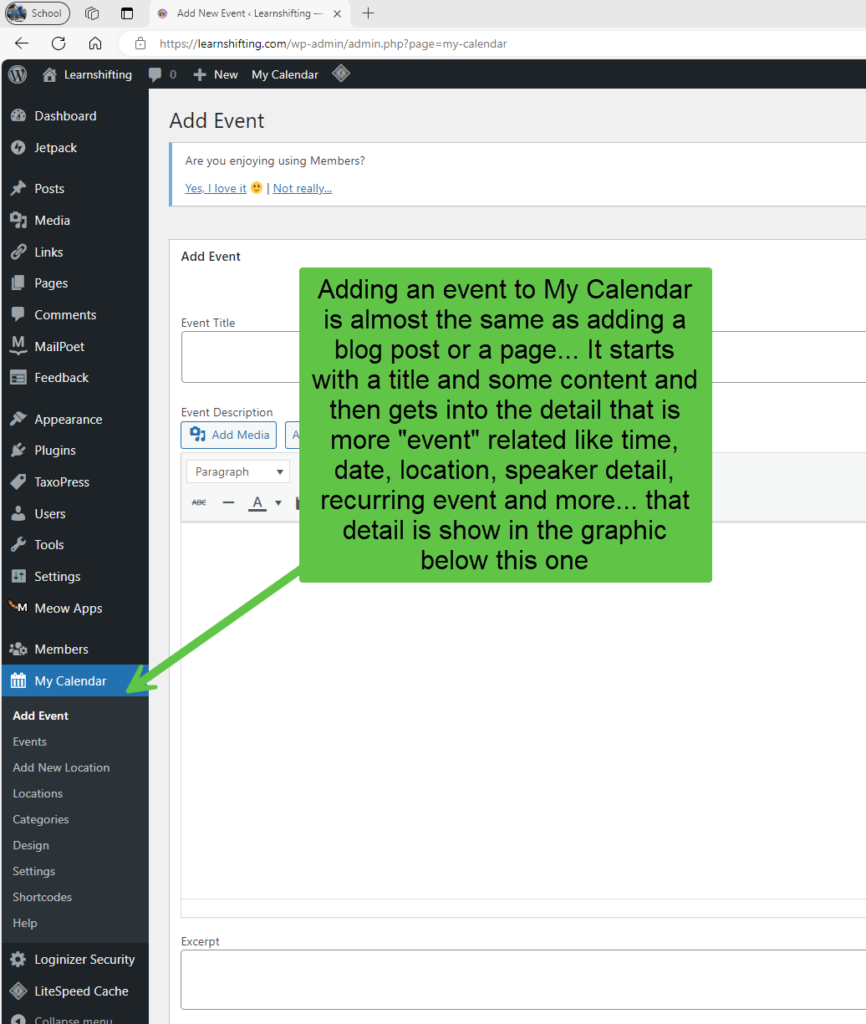
Task: Open My Calendar menu in admin bar
Action: pos(285,74)
